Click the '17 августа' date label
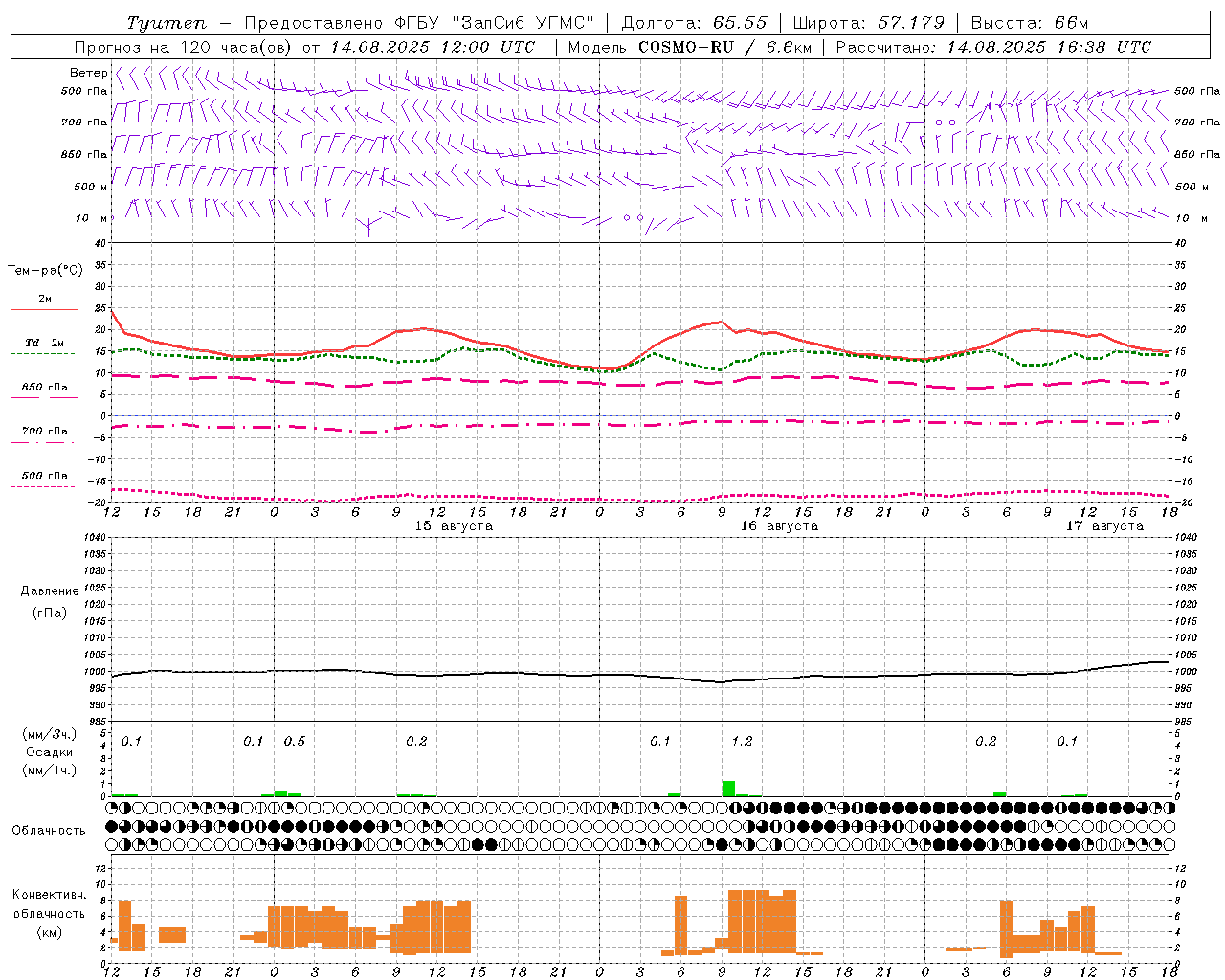The width and height of the screenshot is (1225, 980). click(1104, 526)
